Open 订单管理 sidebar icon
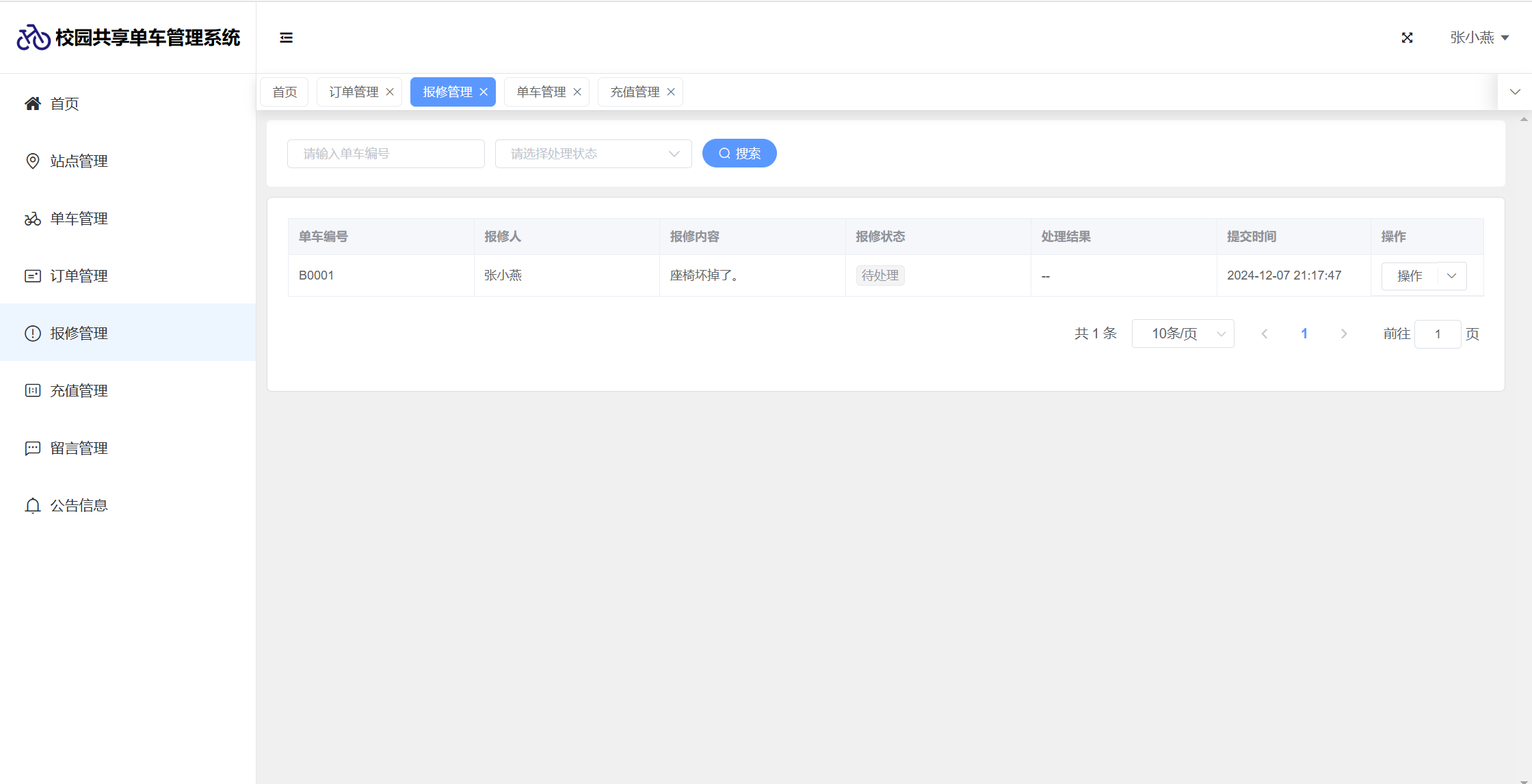Viewport: 1532px width, 784px height. 32,276
